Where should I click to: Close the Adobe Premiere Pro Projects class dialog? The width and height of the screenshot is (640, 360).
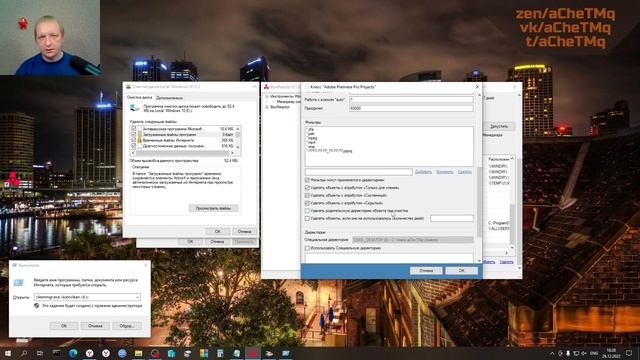click(x=477, y=87)
